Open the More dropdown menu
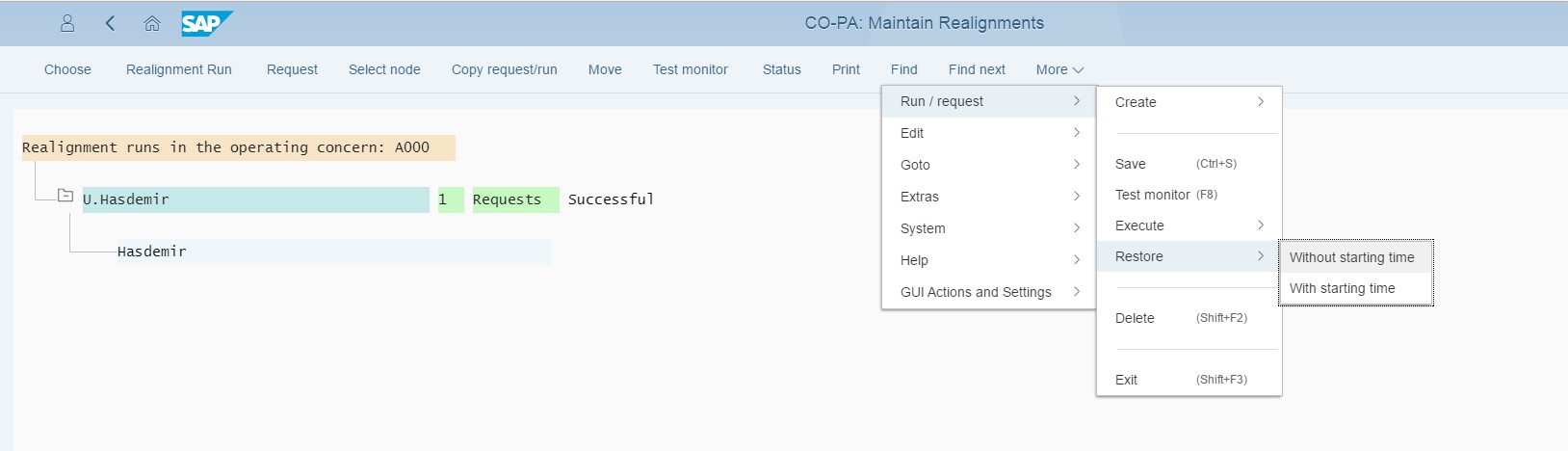This screenshot has height=451, width=1568. click(x=1059, y=69)
